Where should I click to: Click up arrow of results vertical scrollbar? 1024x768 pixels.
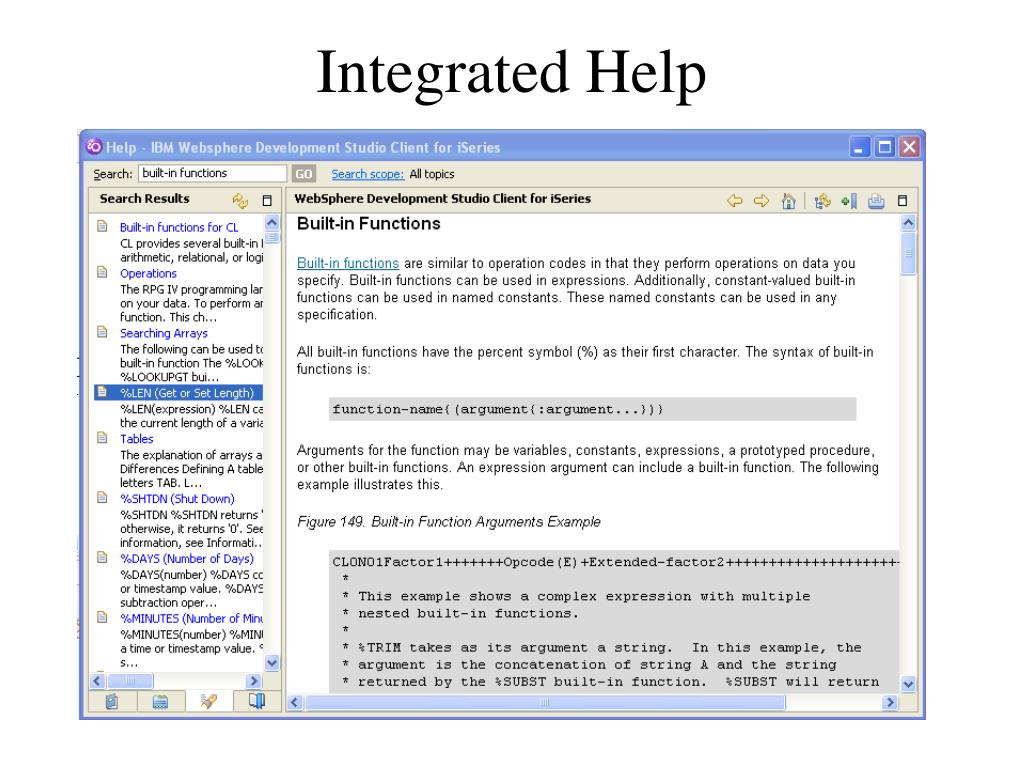(272, 223)
